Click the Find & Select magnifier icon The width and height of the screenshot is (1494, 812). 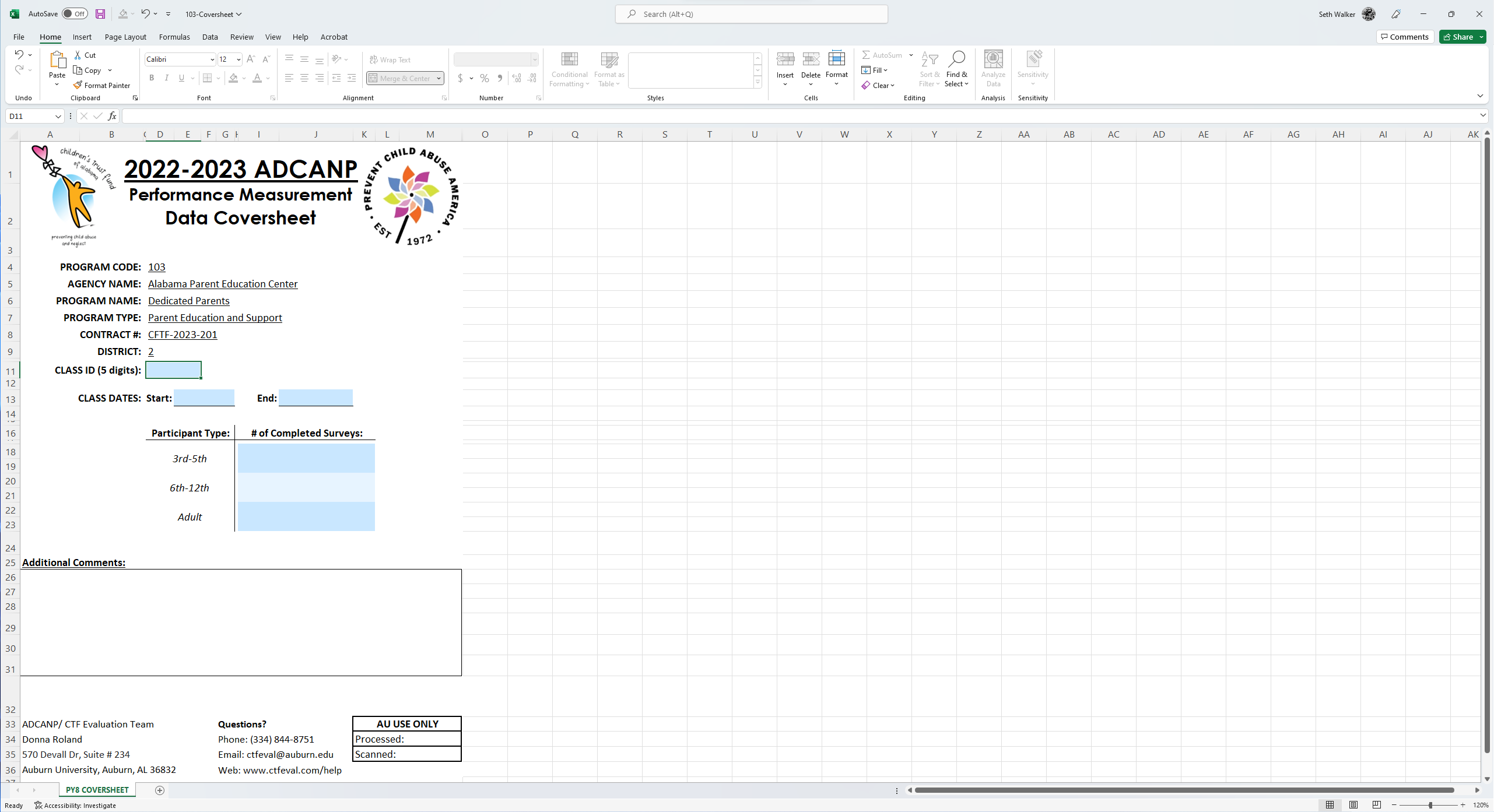(x=956, y=59)
